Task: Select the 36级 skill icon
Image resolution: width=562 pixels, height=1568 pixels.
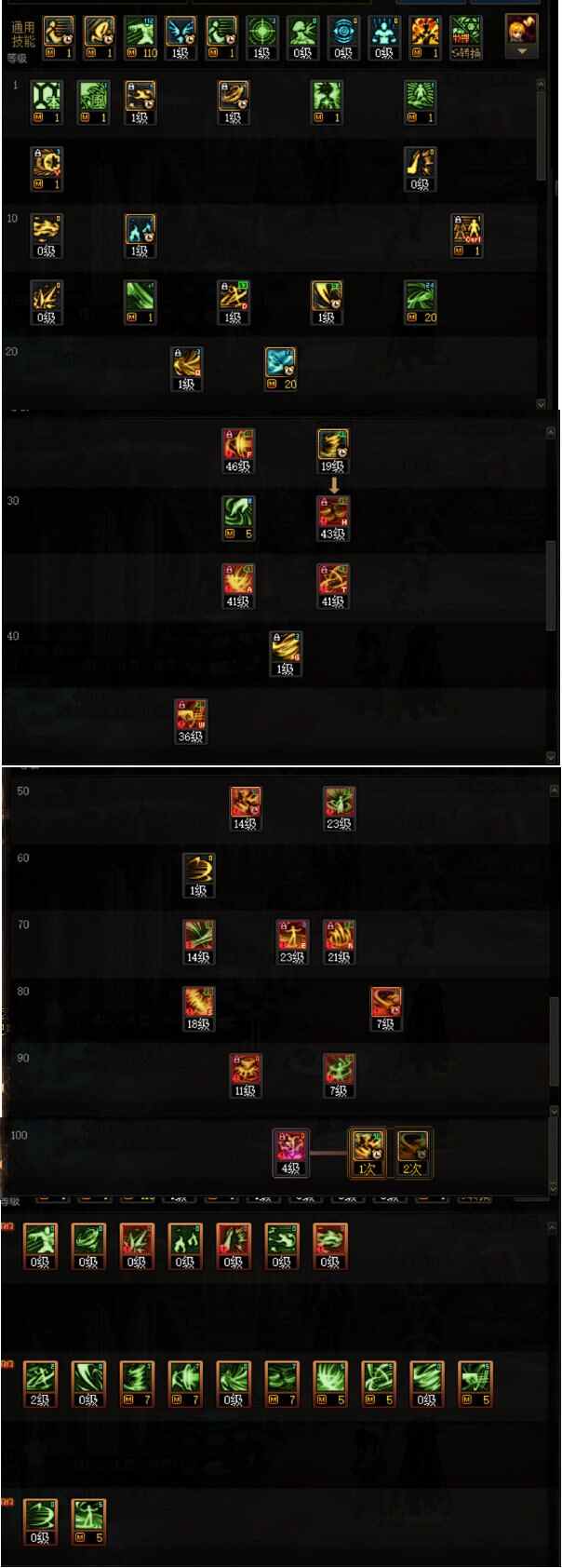Action: (x=191, y=721)
